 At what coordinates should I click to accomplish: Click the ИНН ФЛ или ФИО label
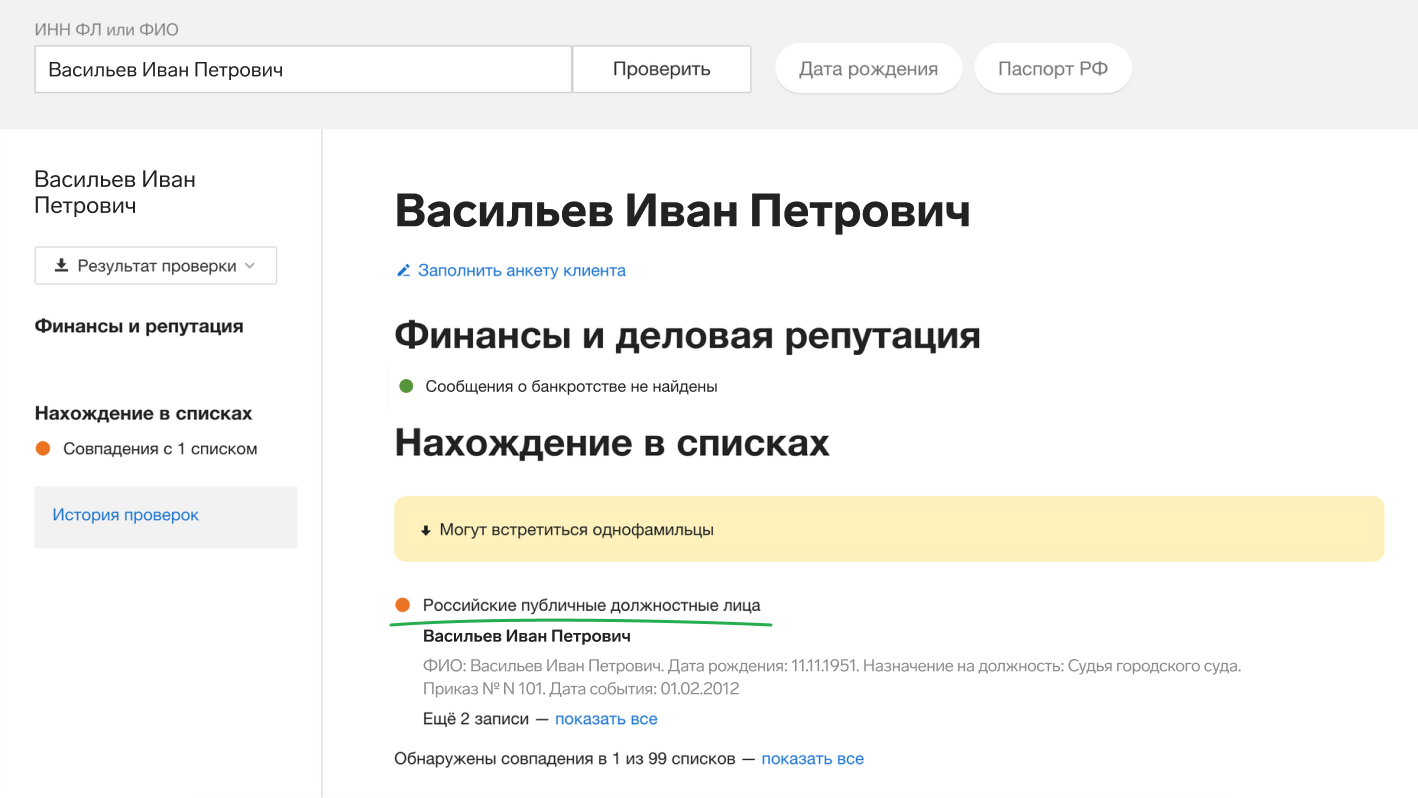(x=106, y=29)
